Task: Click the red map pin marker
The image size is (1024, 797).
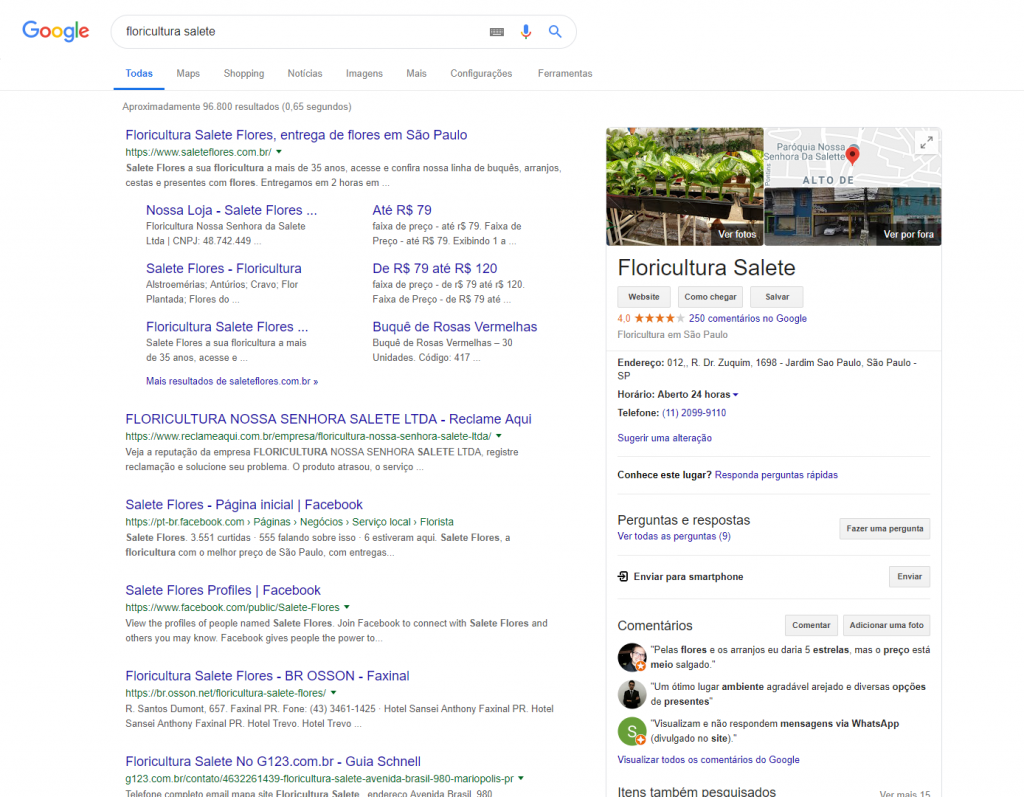Action: tap(852, 155)
